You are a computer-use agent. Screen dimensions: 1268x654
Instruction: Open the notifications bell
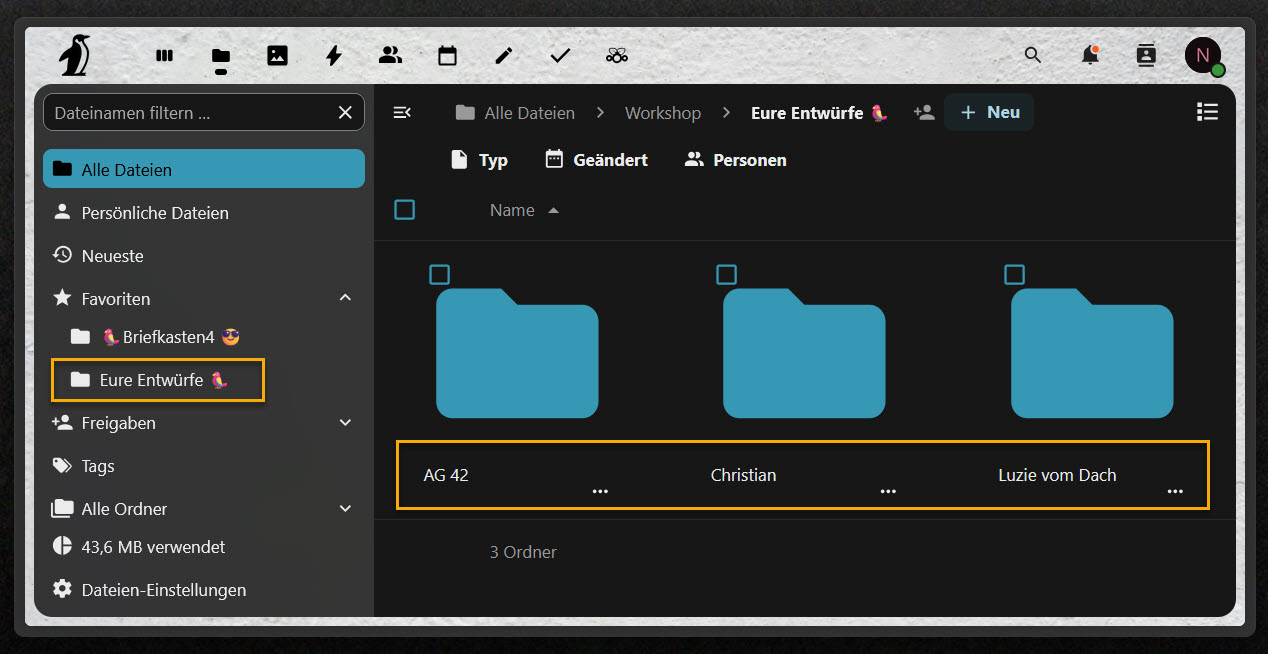click(1090, 56)
